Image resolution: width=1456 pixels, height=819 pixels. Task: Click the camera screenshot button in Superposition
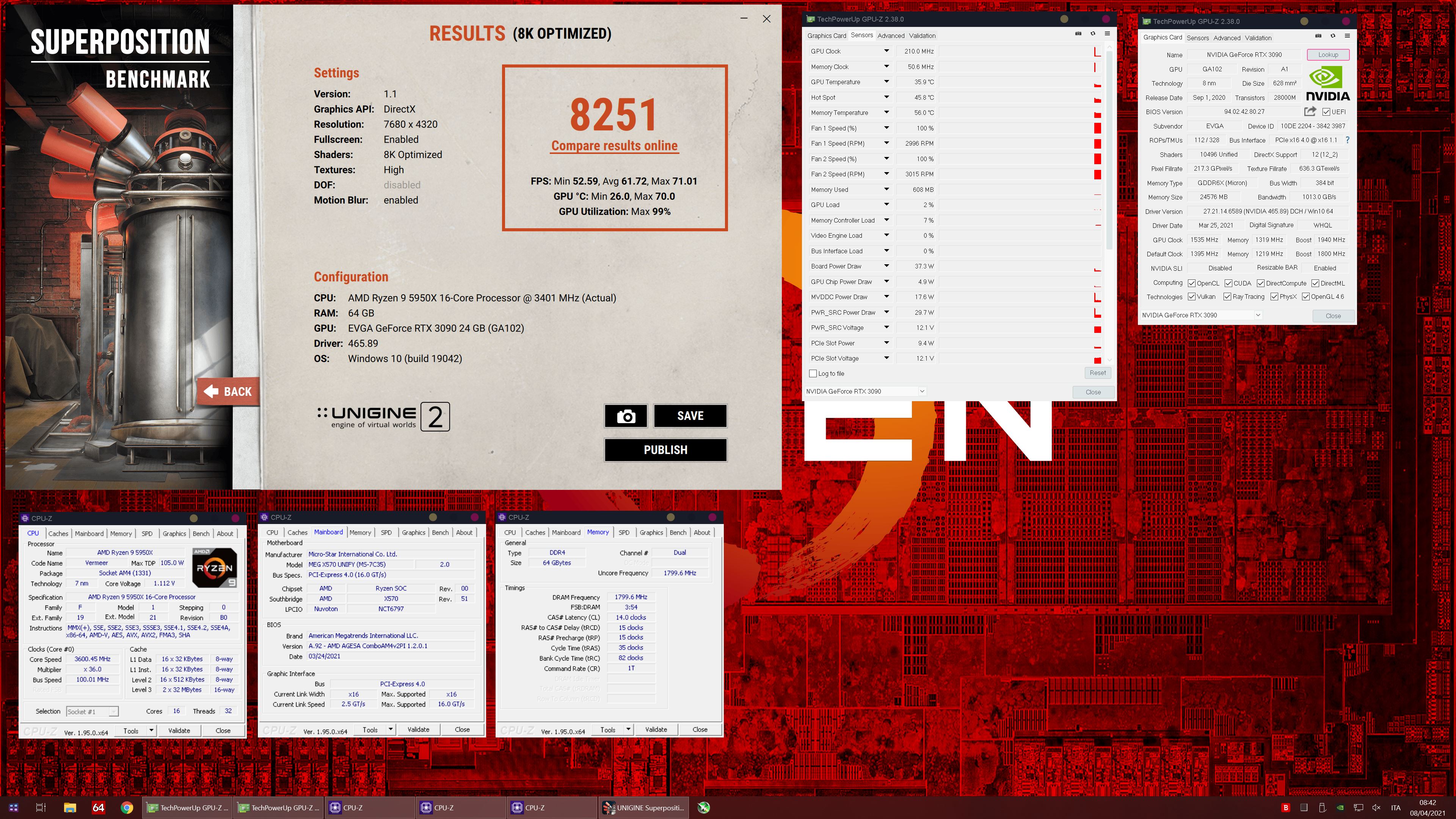(x=626, y=416)
